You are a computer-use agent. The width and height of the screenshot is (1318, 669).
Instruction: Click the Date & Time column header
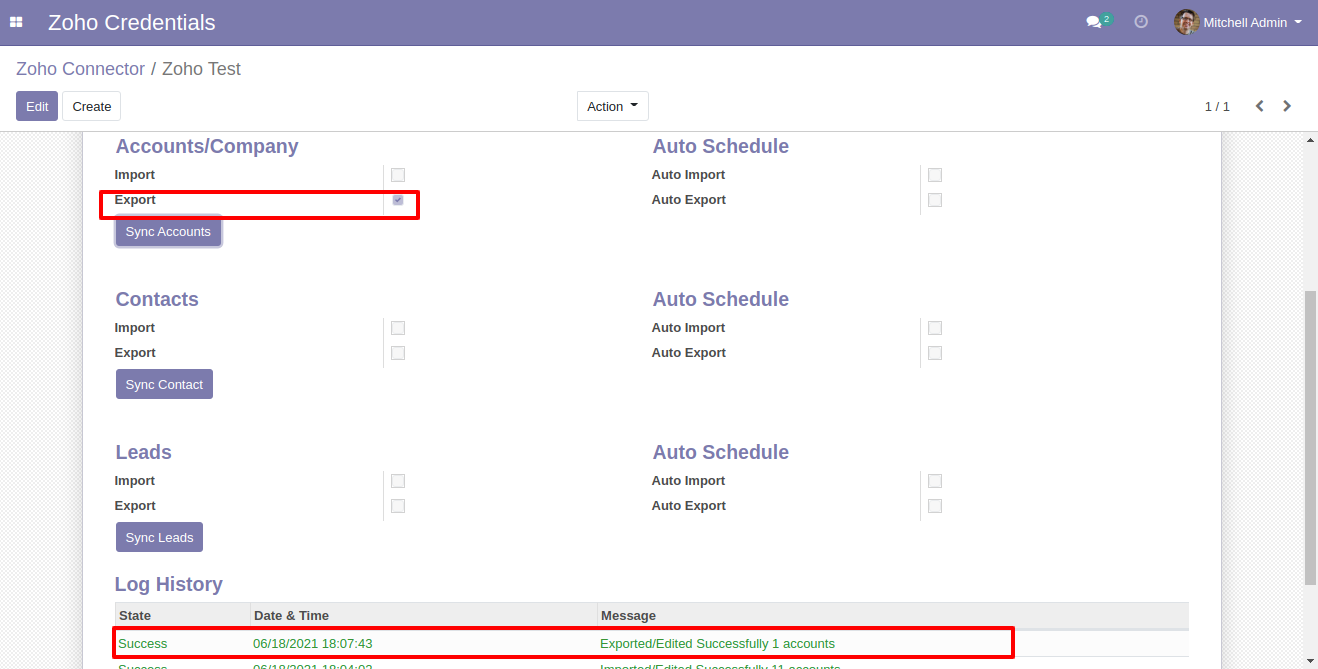click(424, 615)
